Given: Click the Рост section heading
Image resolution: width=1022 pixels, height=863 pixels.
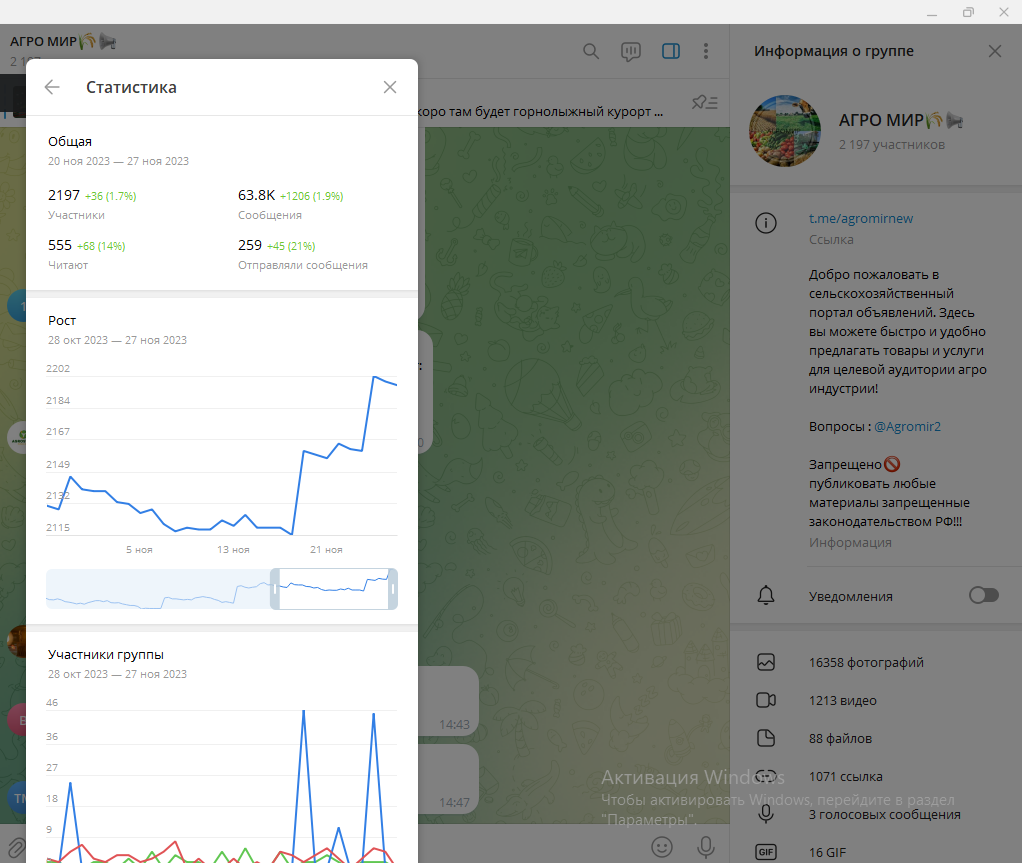Looking at the screenshot, I should pos(62,320).
